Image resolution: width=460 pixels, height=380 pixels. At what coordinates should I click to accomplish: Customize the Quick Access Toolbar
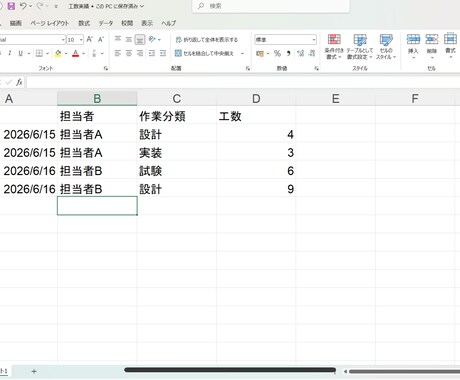pos(56,6)
